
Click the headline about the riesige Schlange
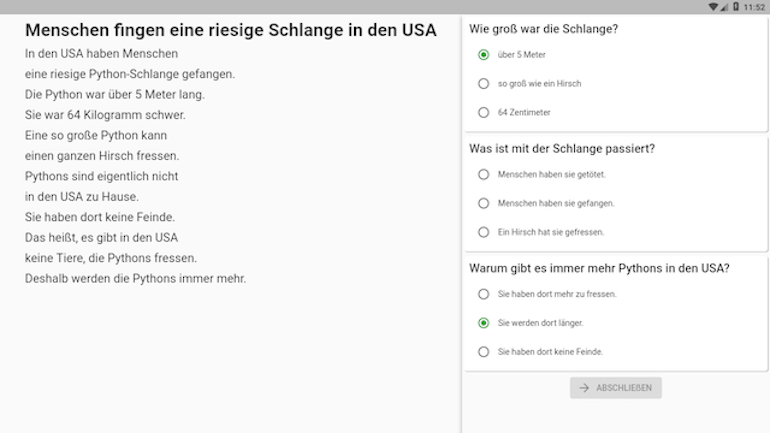click(231, 30)
